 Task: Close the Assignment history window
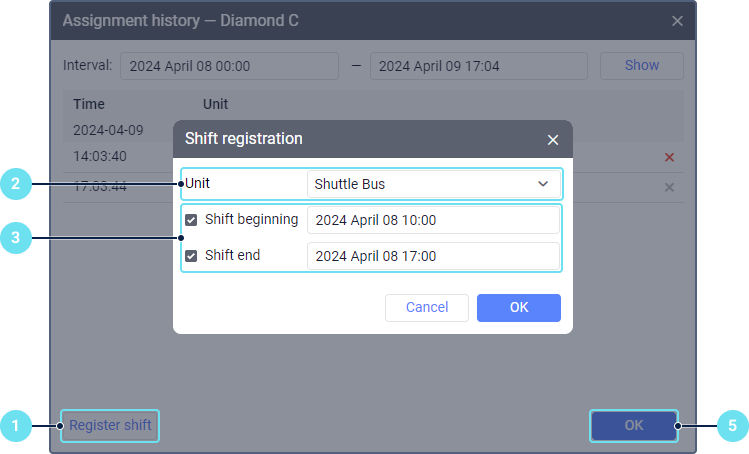pyautogui.click(x=677, y=20)
